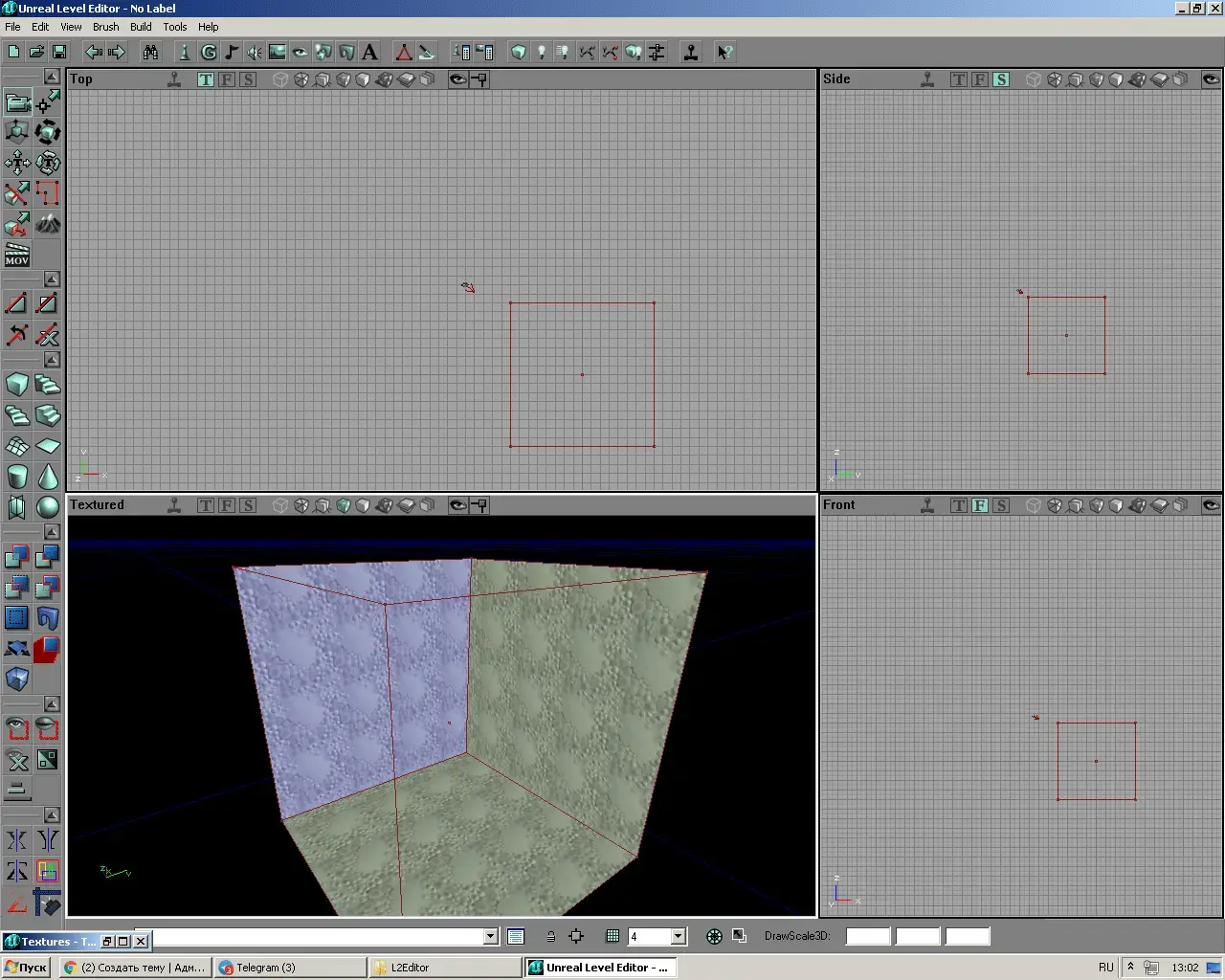Toggle realtime preview joystick in Side viewport
Viewport: 1225px width, 980px height.
[x=927, y=79]
